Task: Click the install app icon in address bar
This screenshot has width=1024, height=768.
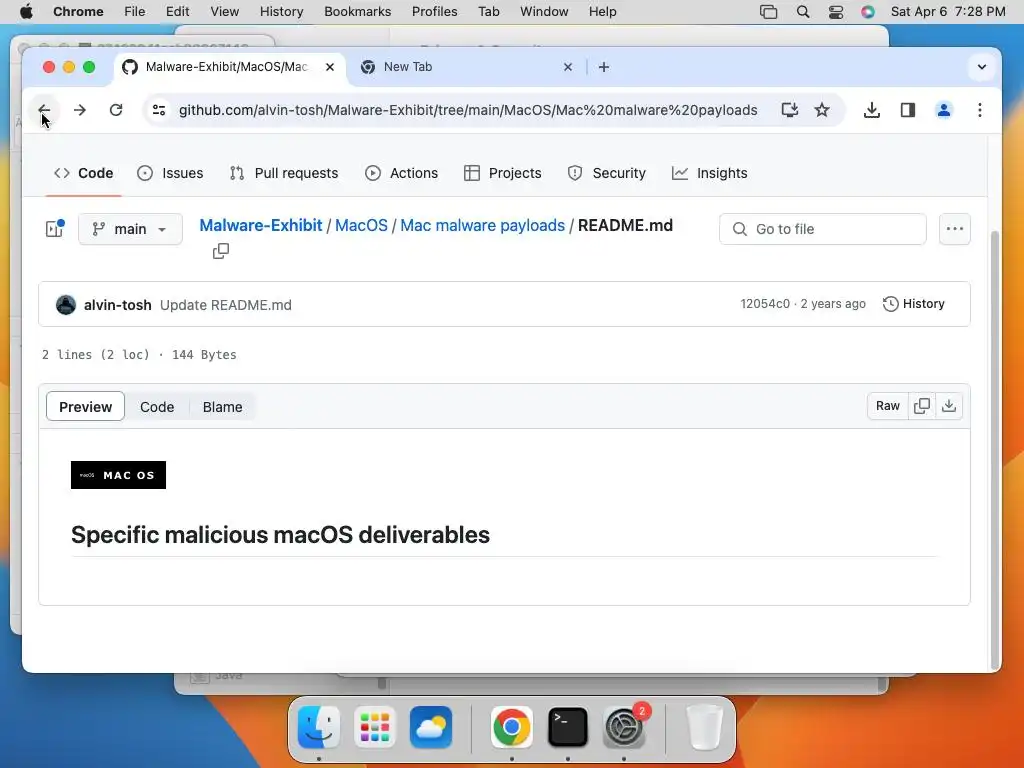Action: pyautogui.click(x=790, y=110)
